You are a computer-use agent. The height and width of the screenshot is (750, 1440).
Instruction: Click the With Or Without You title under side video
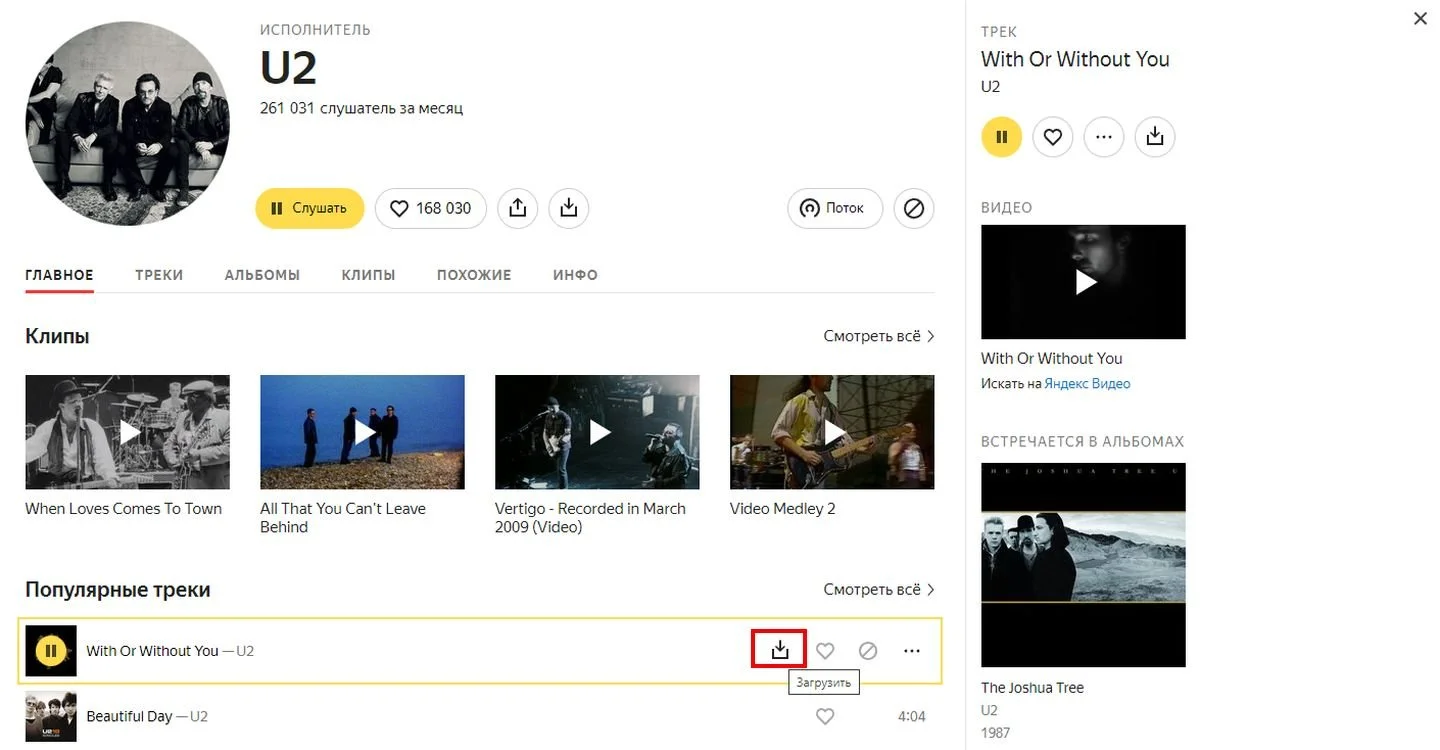click(1052, 359)
